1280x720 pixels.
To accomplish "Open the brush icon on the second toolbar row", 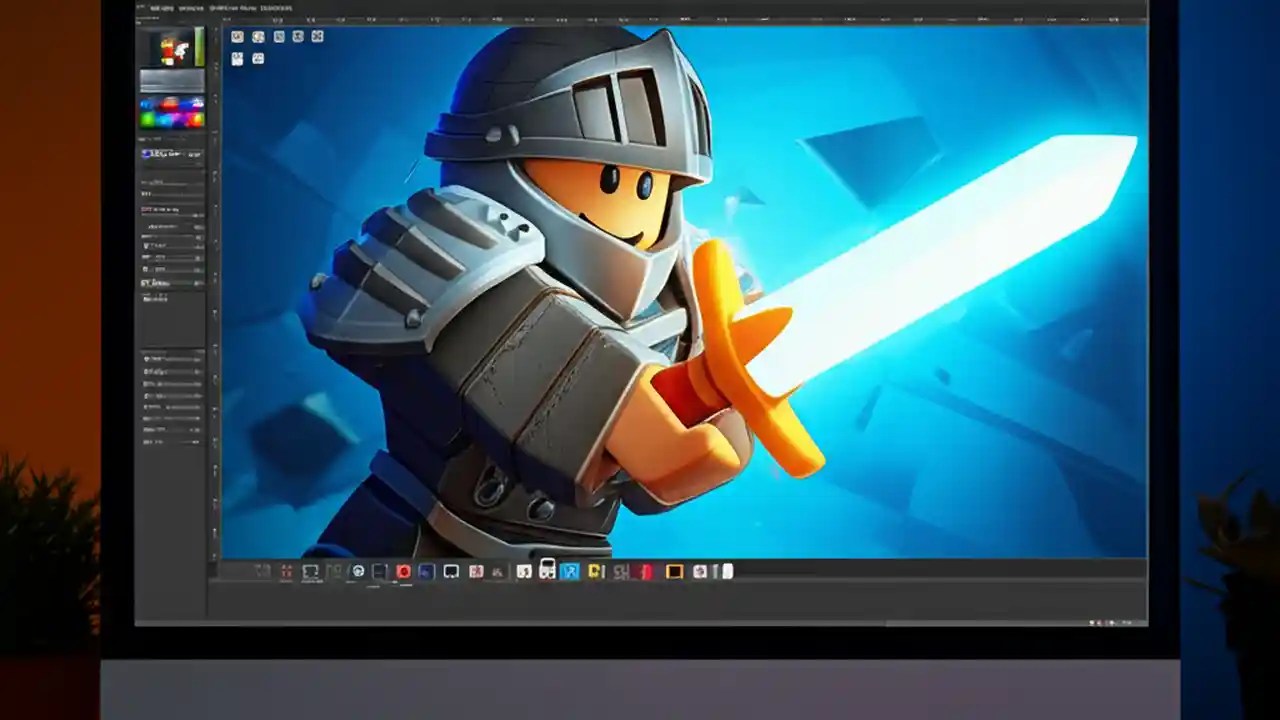I will point(258,58).
